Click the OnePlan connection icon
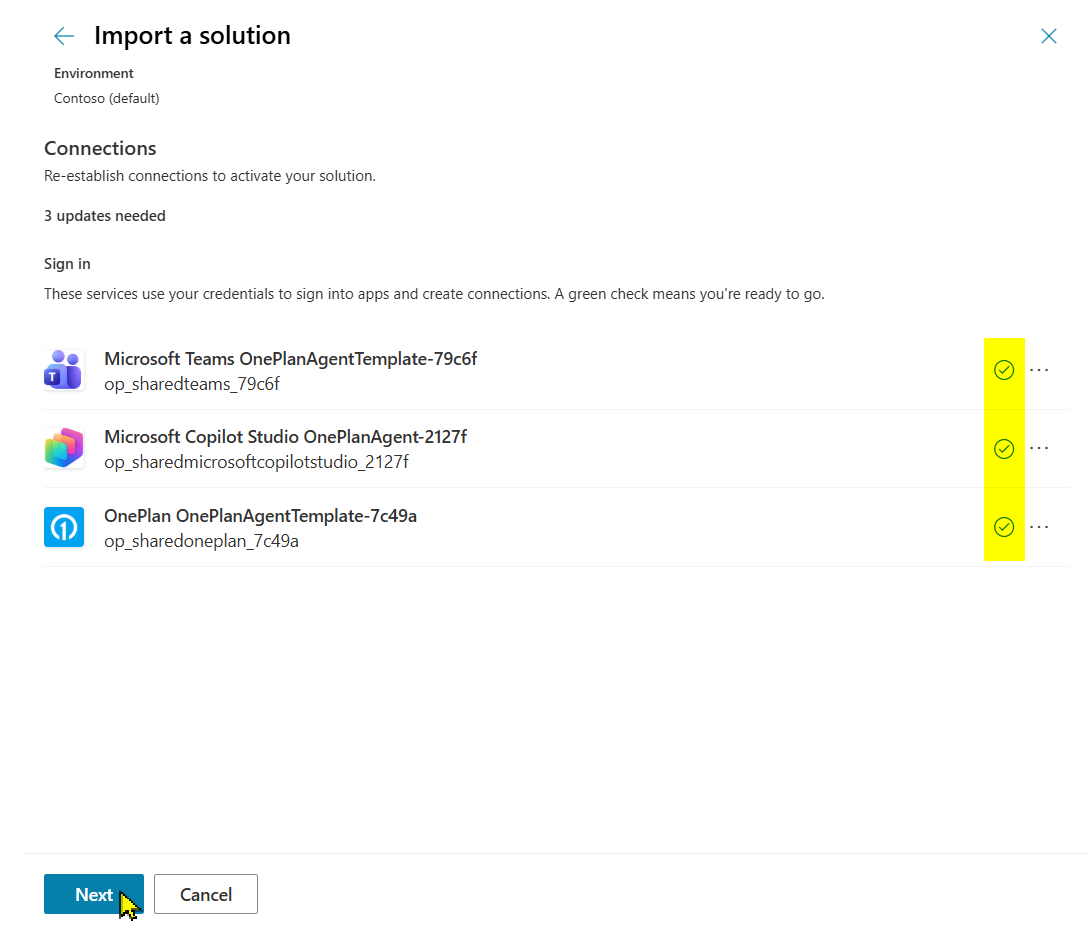 click(64, 527)
